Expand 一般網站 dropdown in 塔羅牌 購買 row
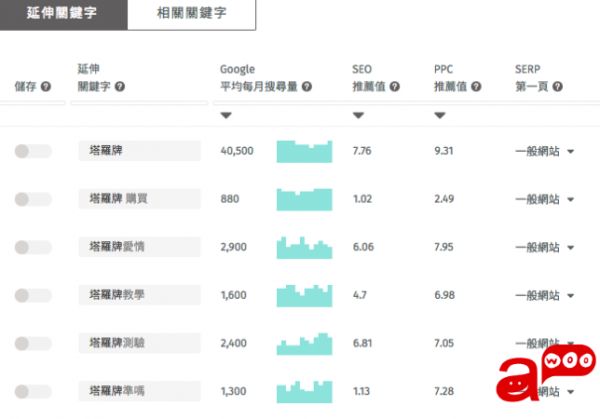Image resolution: width=600 pixels, height=419 pixels. [x=571, y=199]
